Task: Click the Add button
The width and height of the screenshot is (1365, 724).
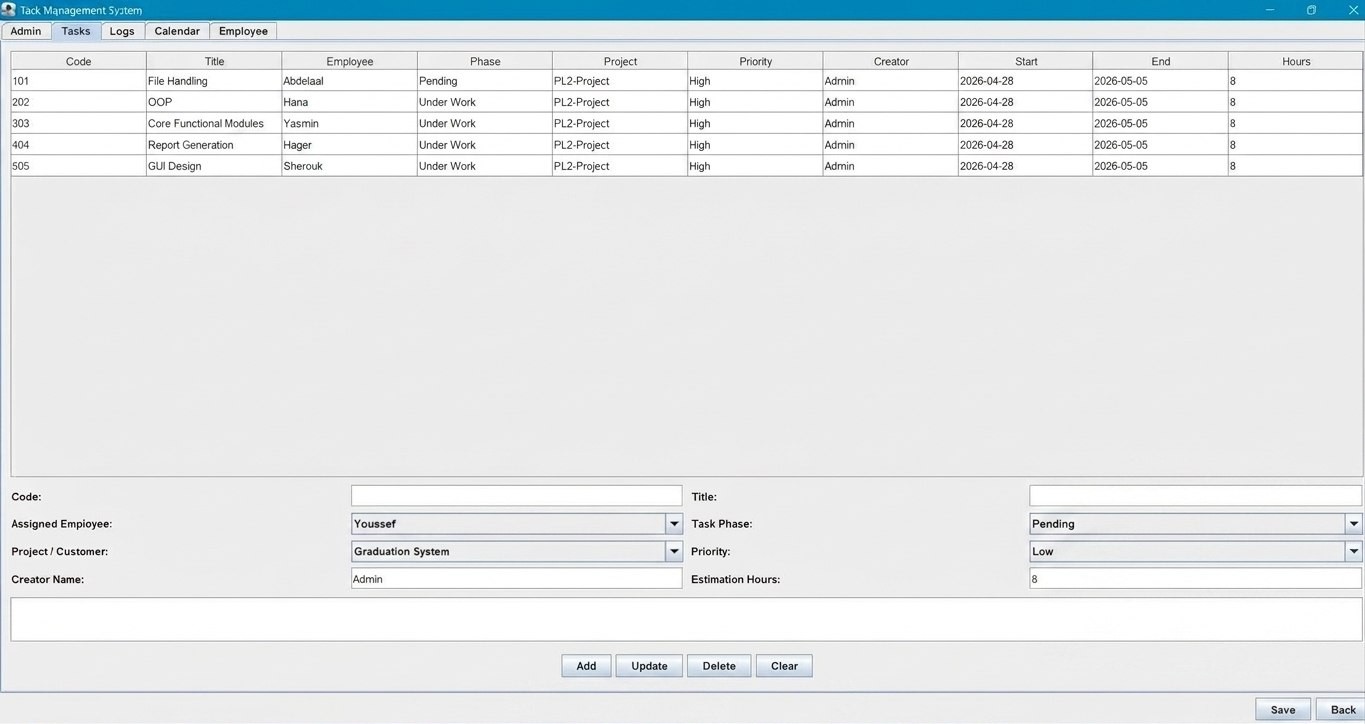Action: [x=586, y=666]
